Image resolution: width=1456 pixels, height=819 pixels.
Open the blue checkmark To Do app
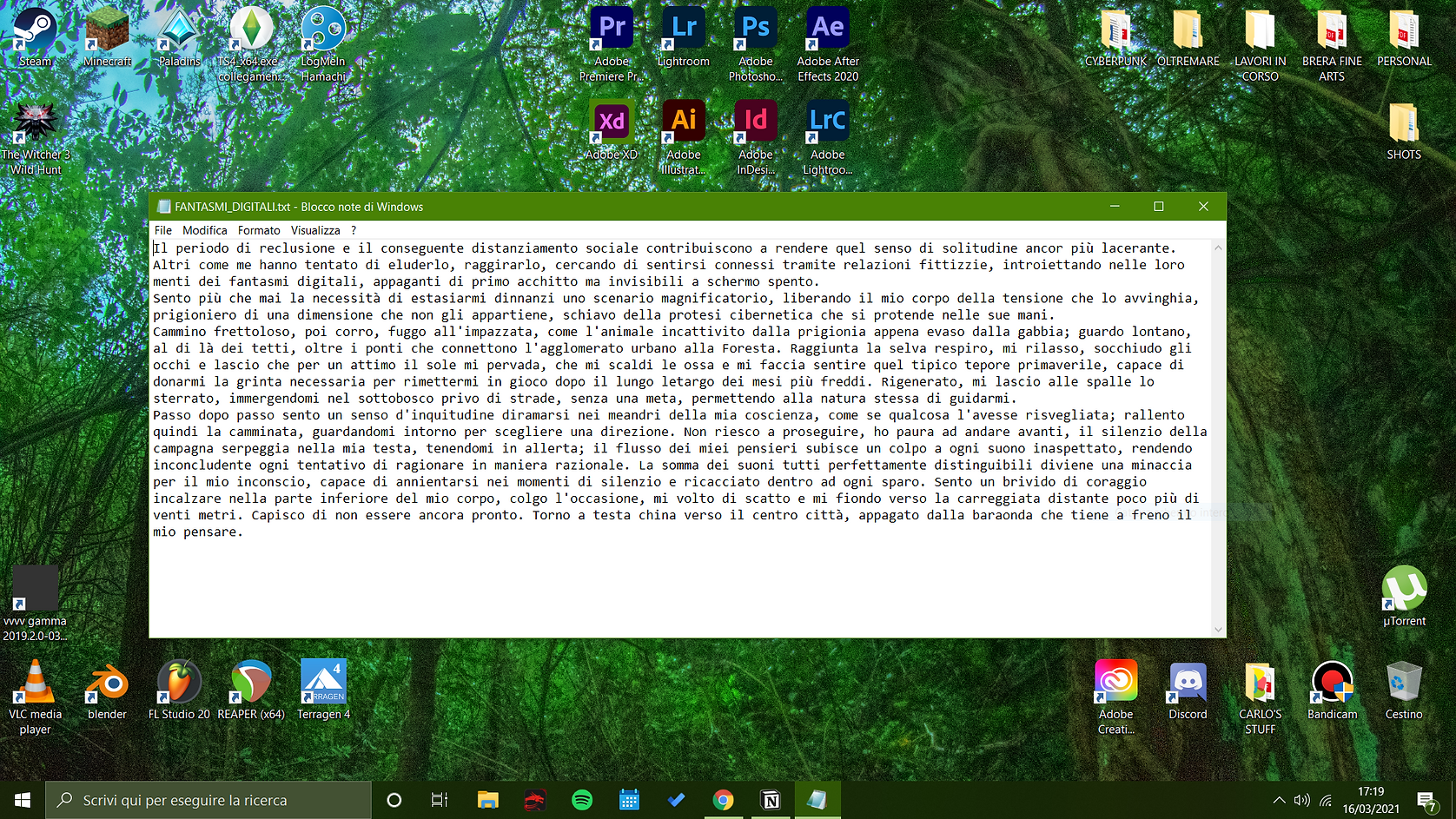click(x=676, y=800)
